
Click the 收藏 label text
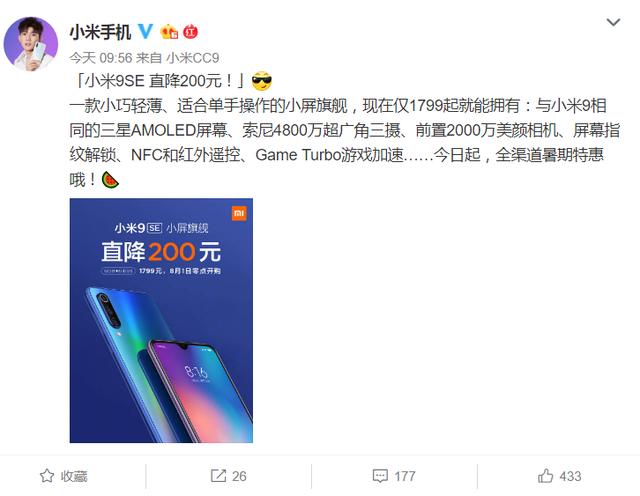74,476
